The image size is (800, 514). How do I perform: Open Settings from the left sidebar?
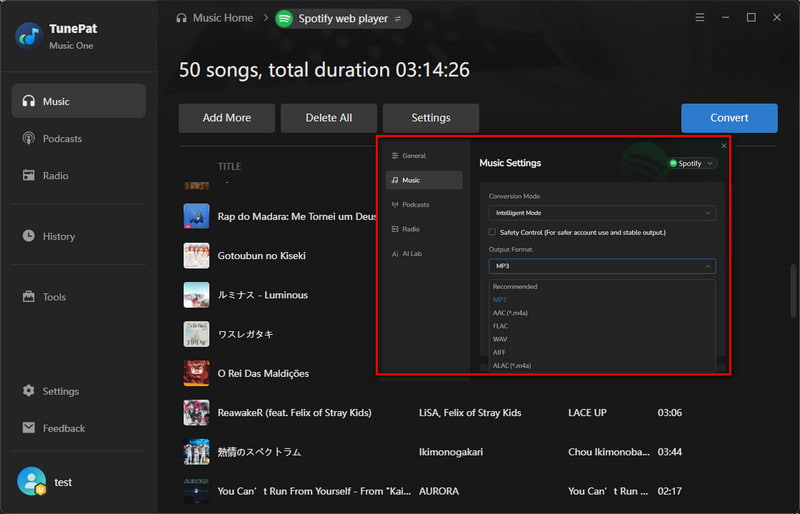[79, 391]
